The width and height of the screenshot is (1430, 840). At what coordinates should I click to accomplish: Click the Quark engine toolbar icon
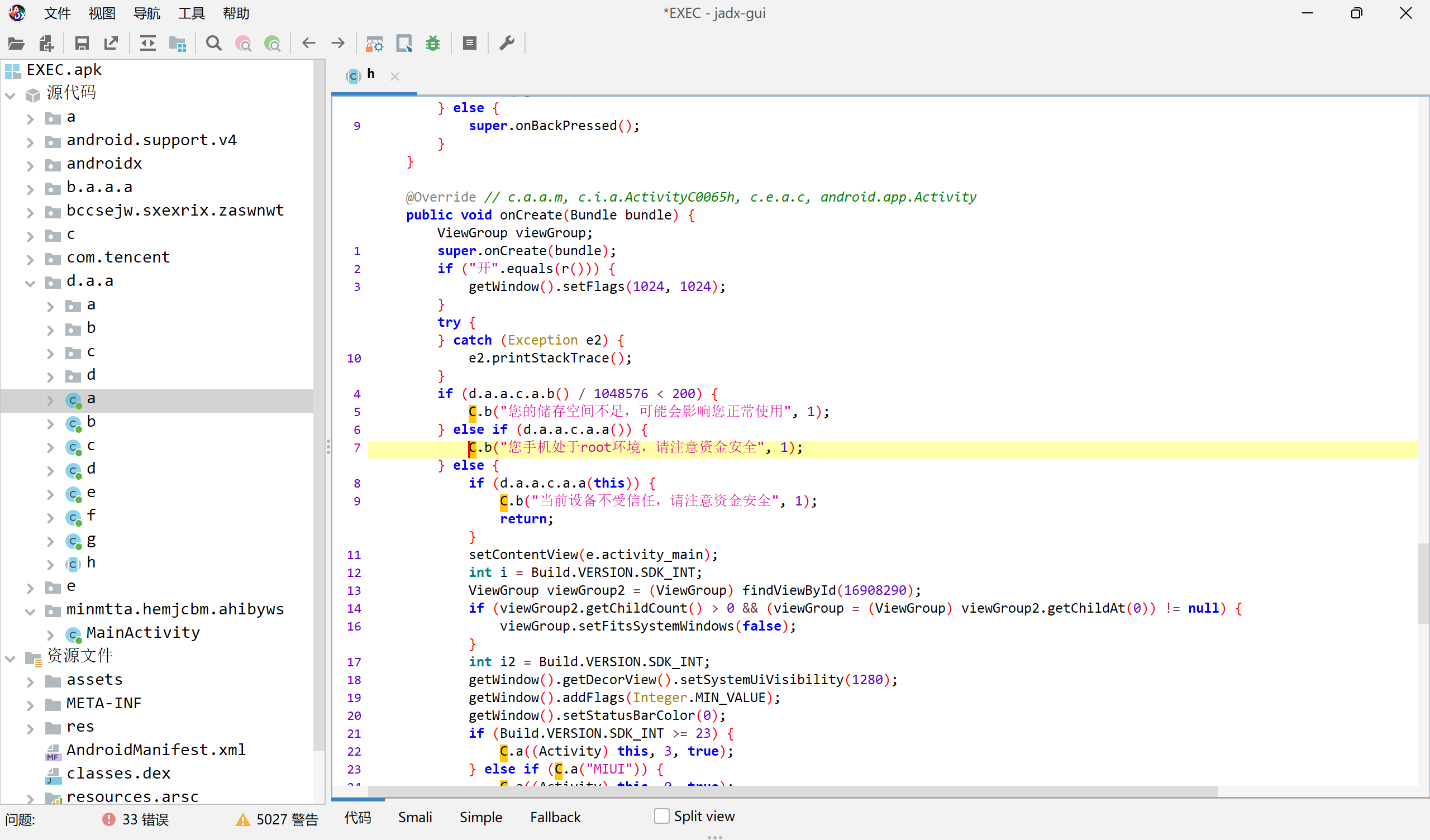click(x=404, y=43)
